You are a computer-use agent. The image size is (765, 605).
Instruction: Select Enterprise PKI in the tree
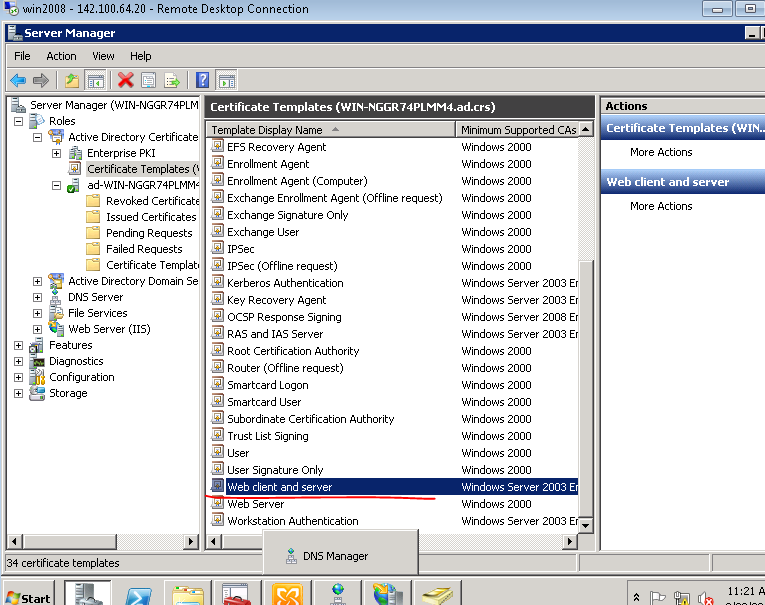121,153
